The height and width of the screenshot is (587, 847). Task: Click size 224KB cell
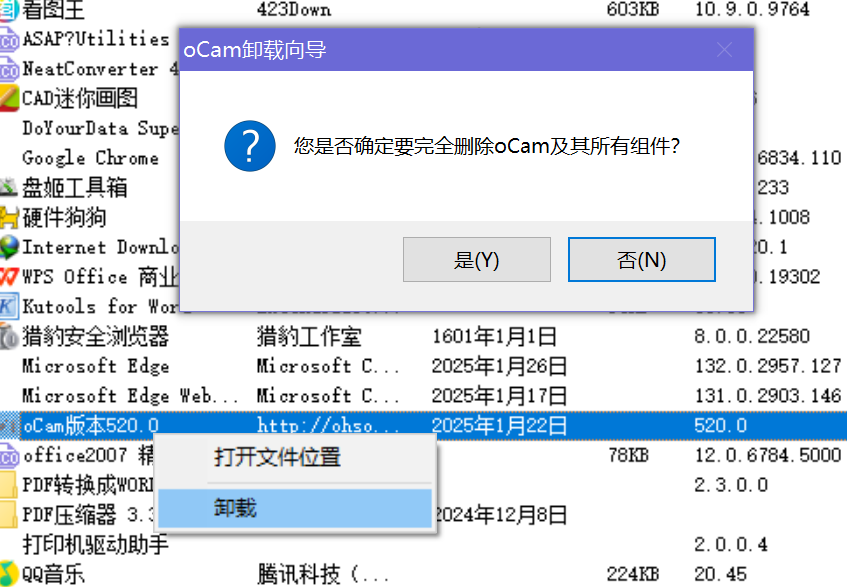pos(633,573)
